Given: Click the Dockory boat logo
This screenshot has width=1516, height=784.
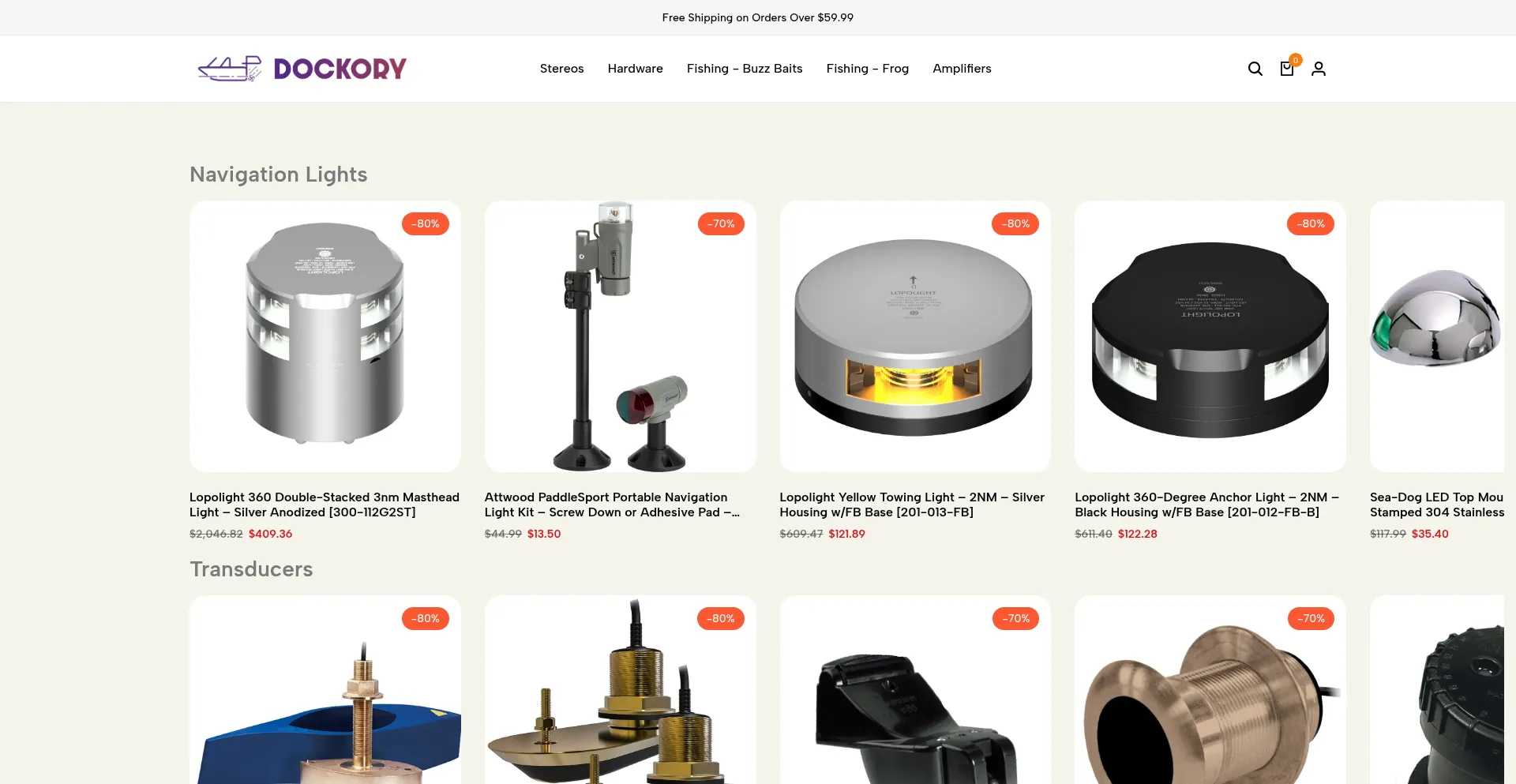Looking at the screenshot, I should (x=302, y=69).
